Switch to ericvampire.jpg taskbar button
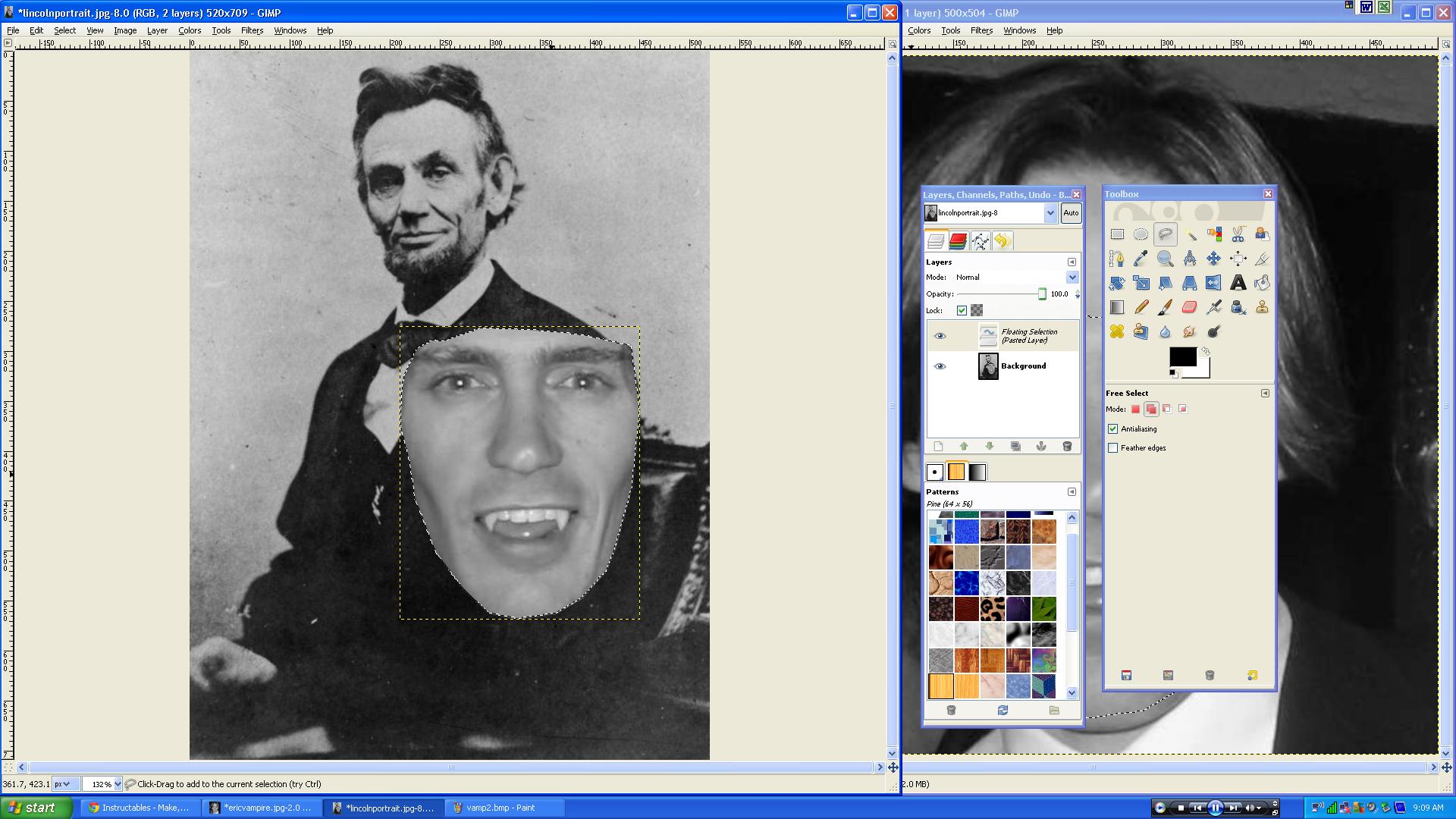 click(x=262, y=808)
